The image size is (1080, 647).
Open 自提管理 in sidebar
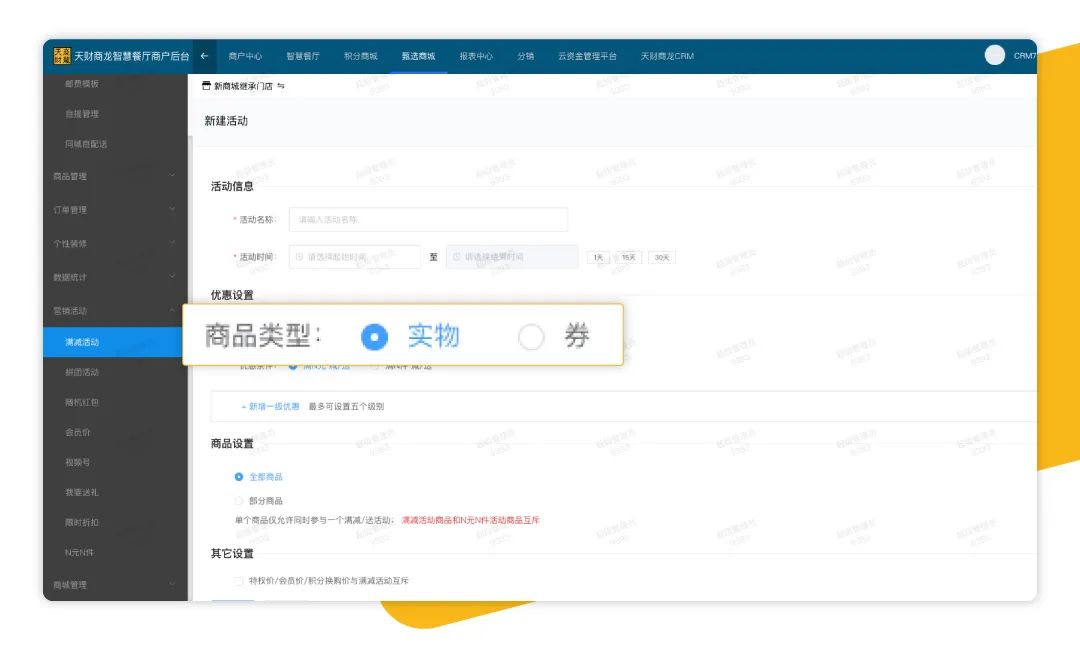pyautogui.click(x=82, y=114)
